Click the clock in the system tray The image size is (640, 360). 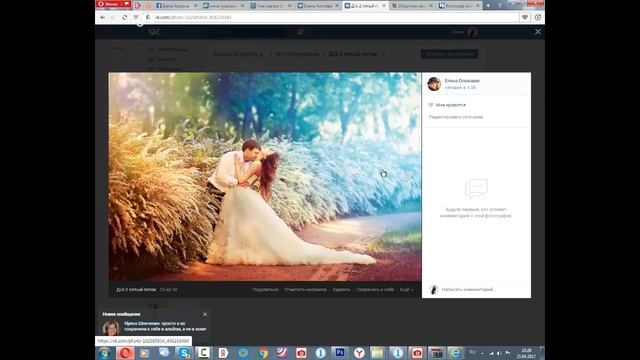(526, 353)
